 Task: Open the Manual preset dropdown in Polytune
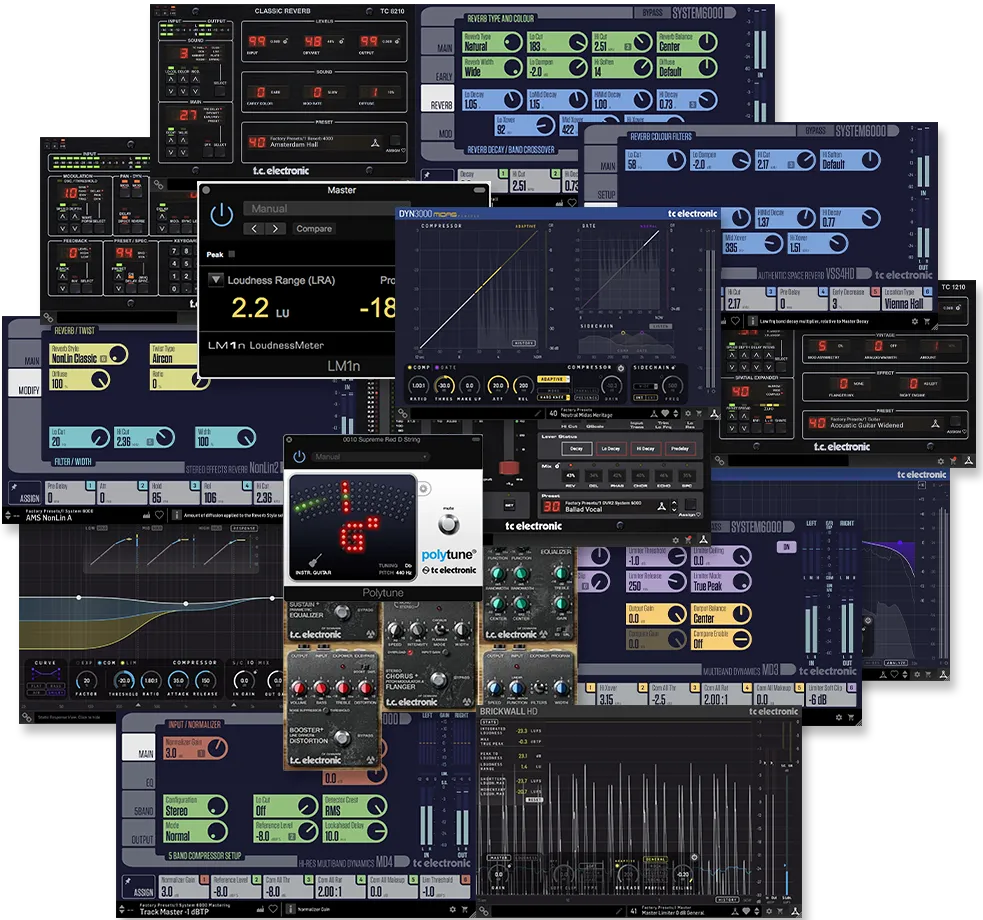point(370,457)
